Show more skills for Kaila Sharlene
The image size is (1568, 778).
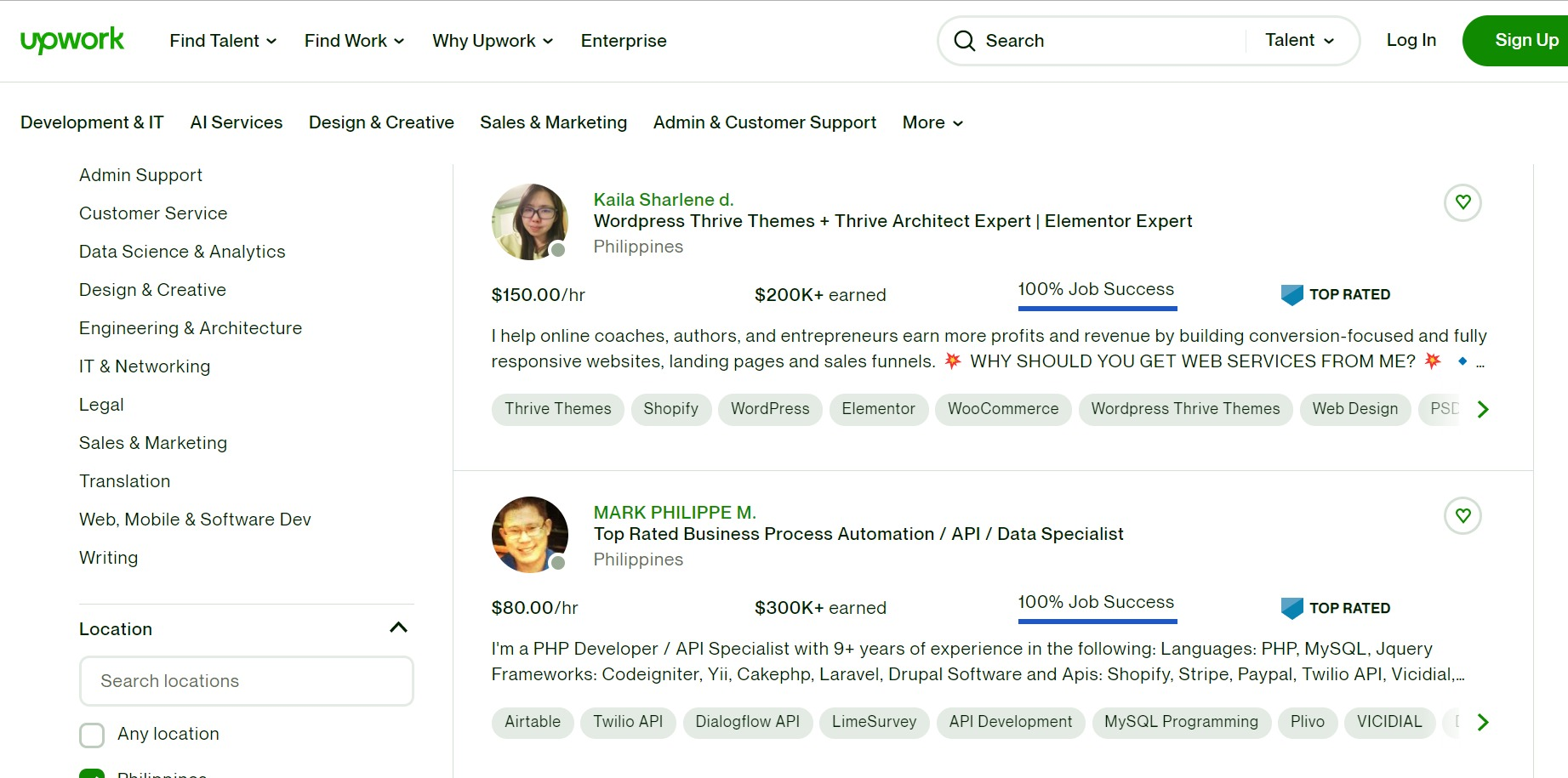pos(1483,409)
